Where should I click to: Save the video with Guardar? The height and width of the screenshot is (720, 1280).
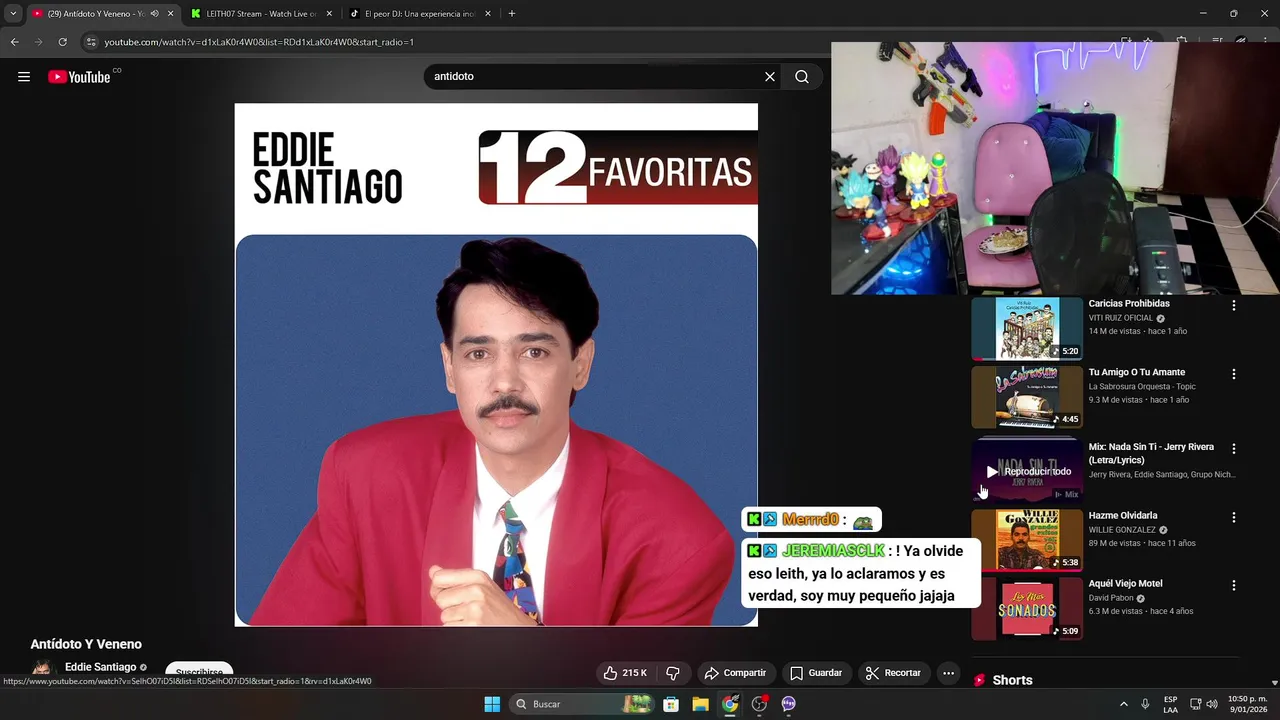tap(816, 673)
